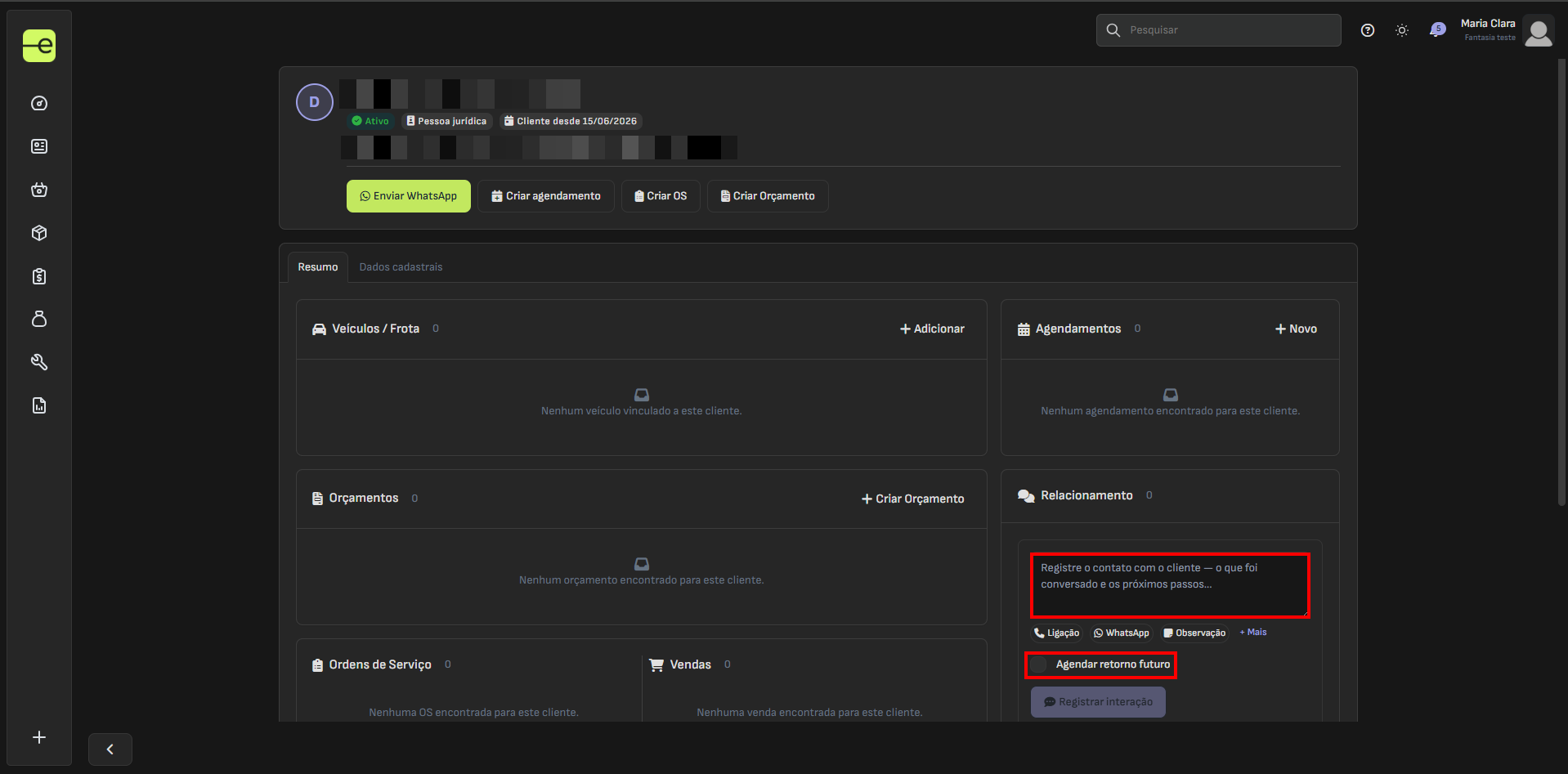Click the Ativo status badge
Screen dimensions: 1568x774
click(370, 121)
